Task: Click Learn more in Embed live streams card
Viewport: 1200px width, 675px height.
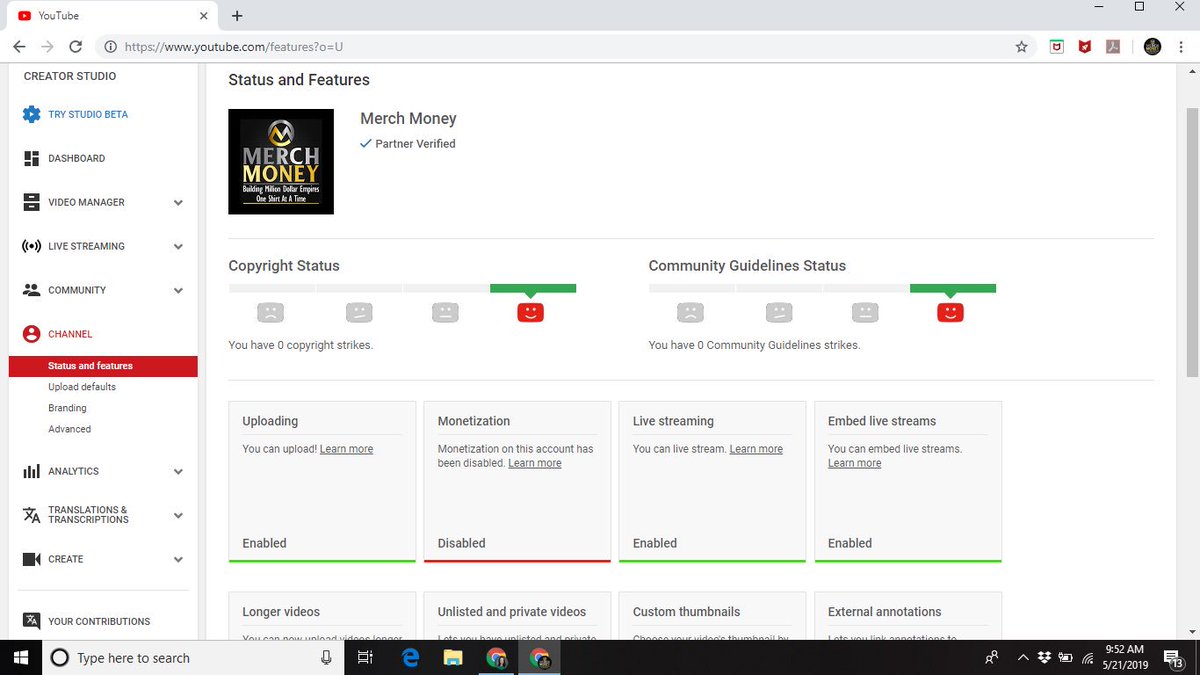Action: (x=855, y=463)
